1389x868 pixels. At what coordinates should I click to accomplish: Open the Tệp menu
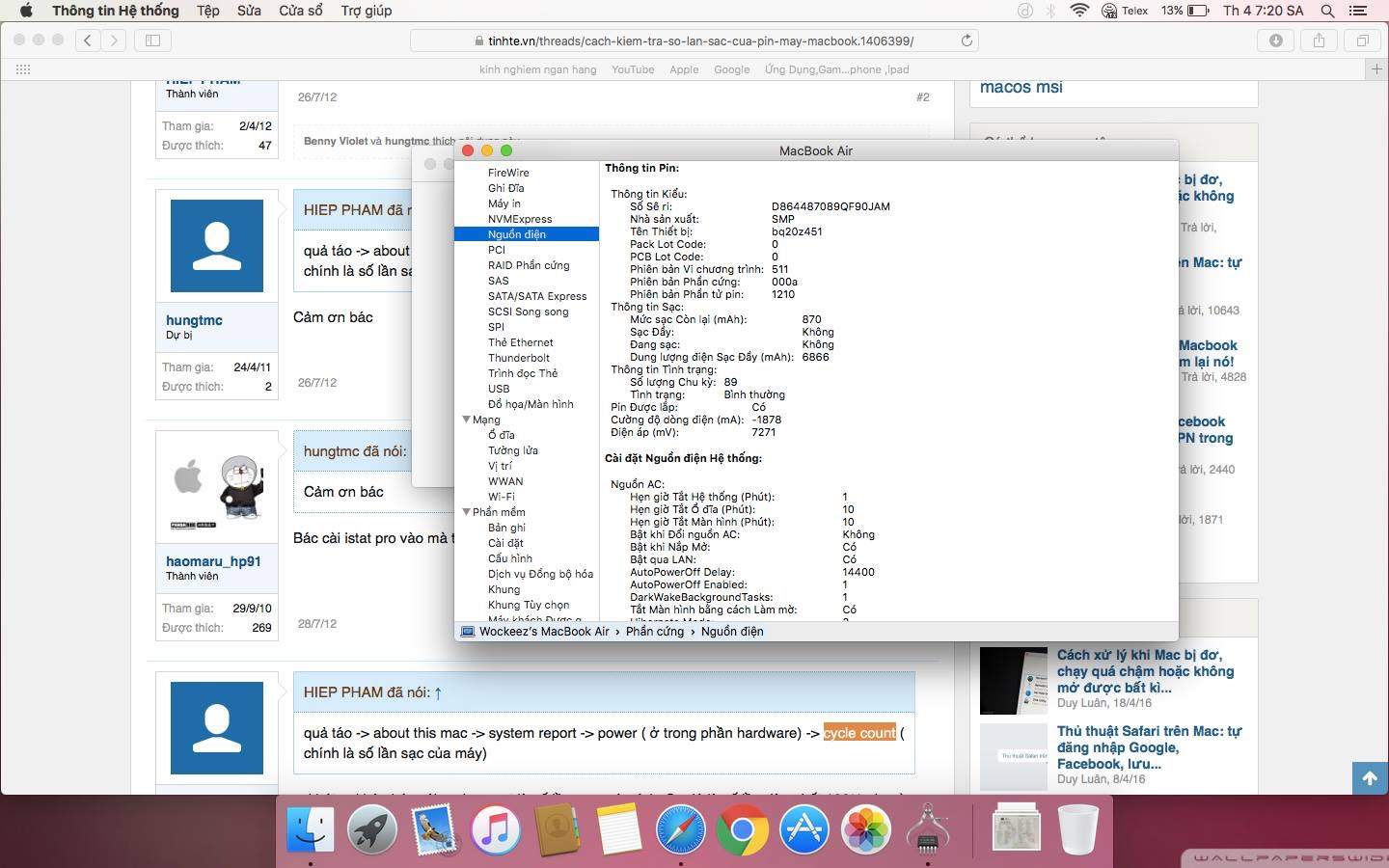tap(208, 11)
